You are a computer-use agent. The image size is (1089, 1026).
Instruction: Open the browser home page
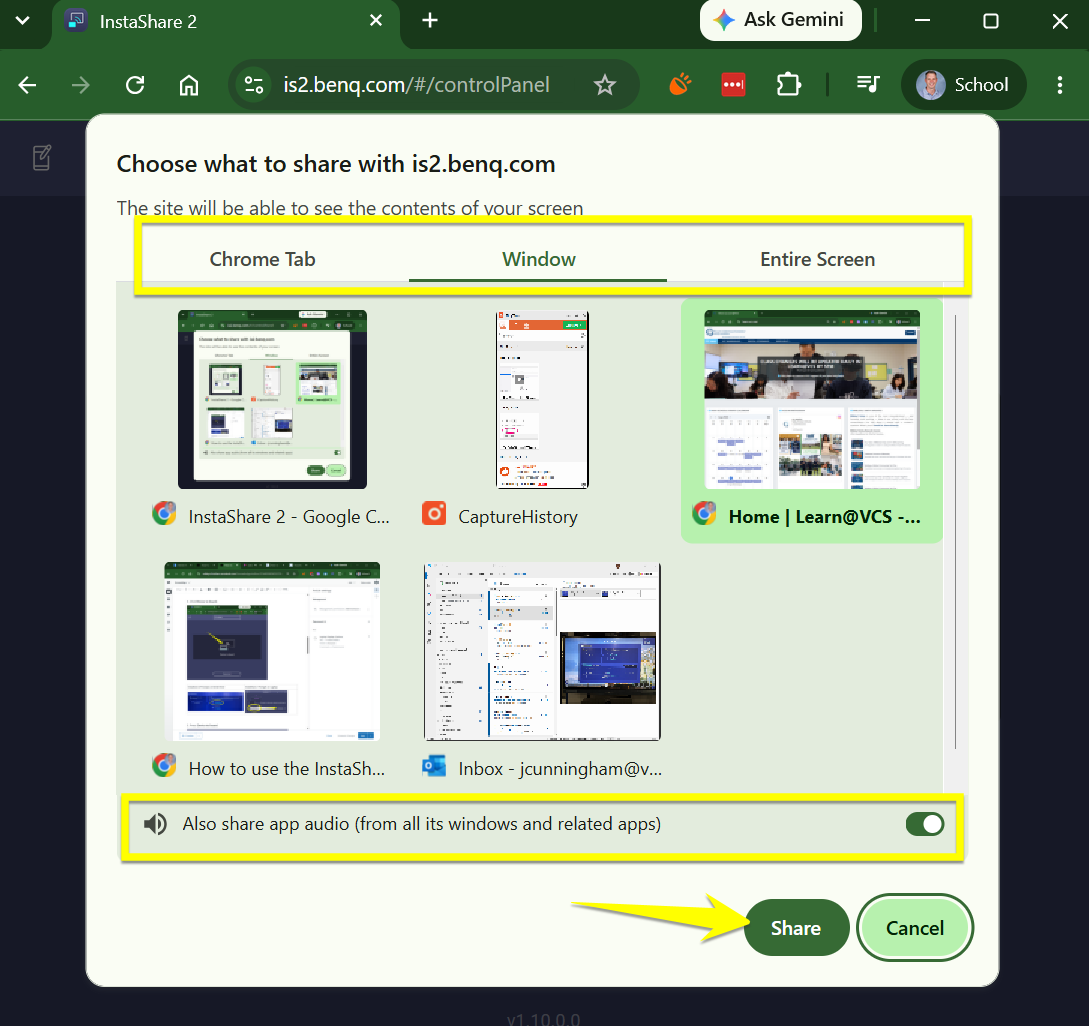pyautogui.click(x=189, y=85)
